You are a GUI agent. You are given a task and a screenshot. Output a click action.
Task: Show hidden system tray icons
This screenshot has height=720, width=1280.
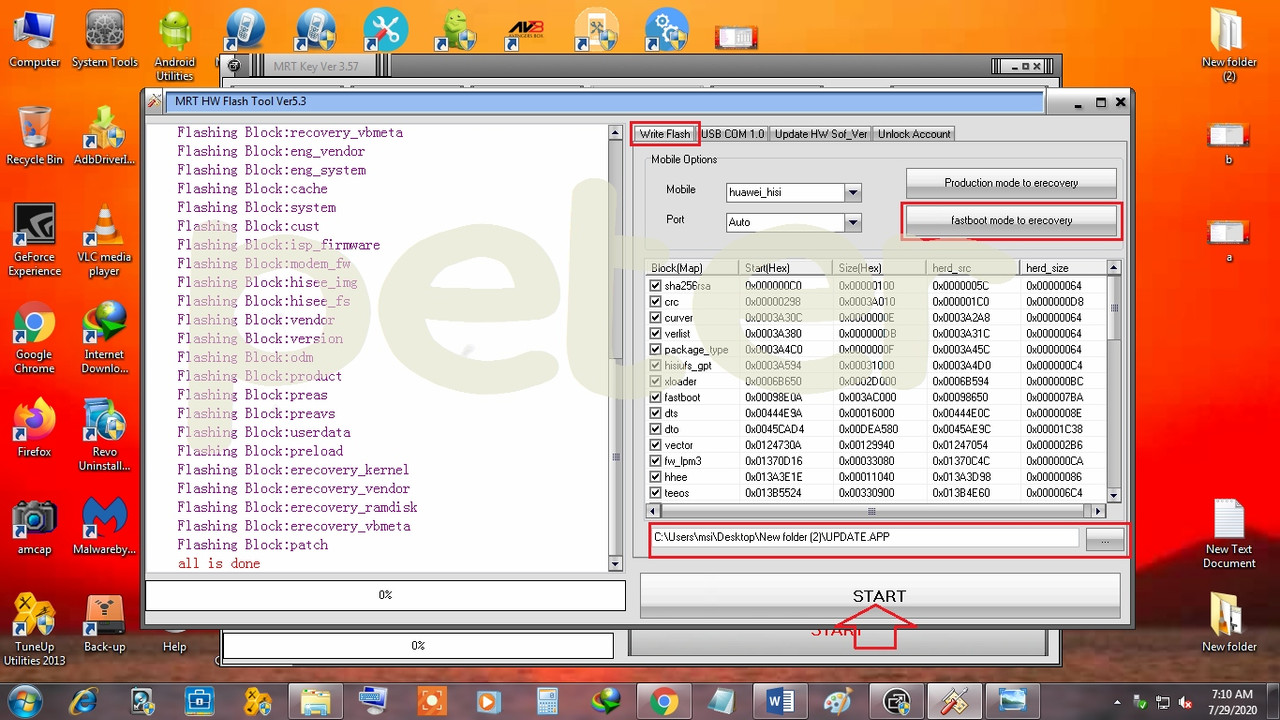point(1119,701)
